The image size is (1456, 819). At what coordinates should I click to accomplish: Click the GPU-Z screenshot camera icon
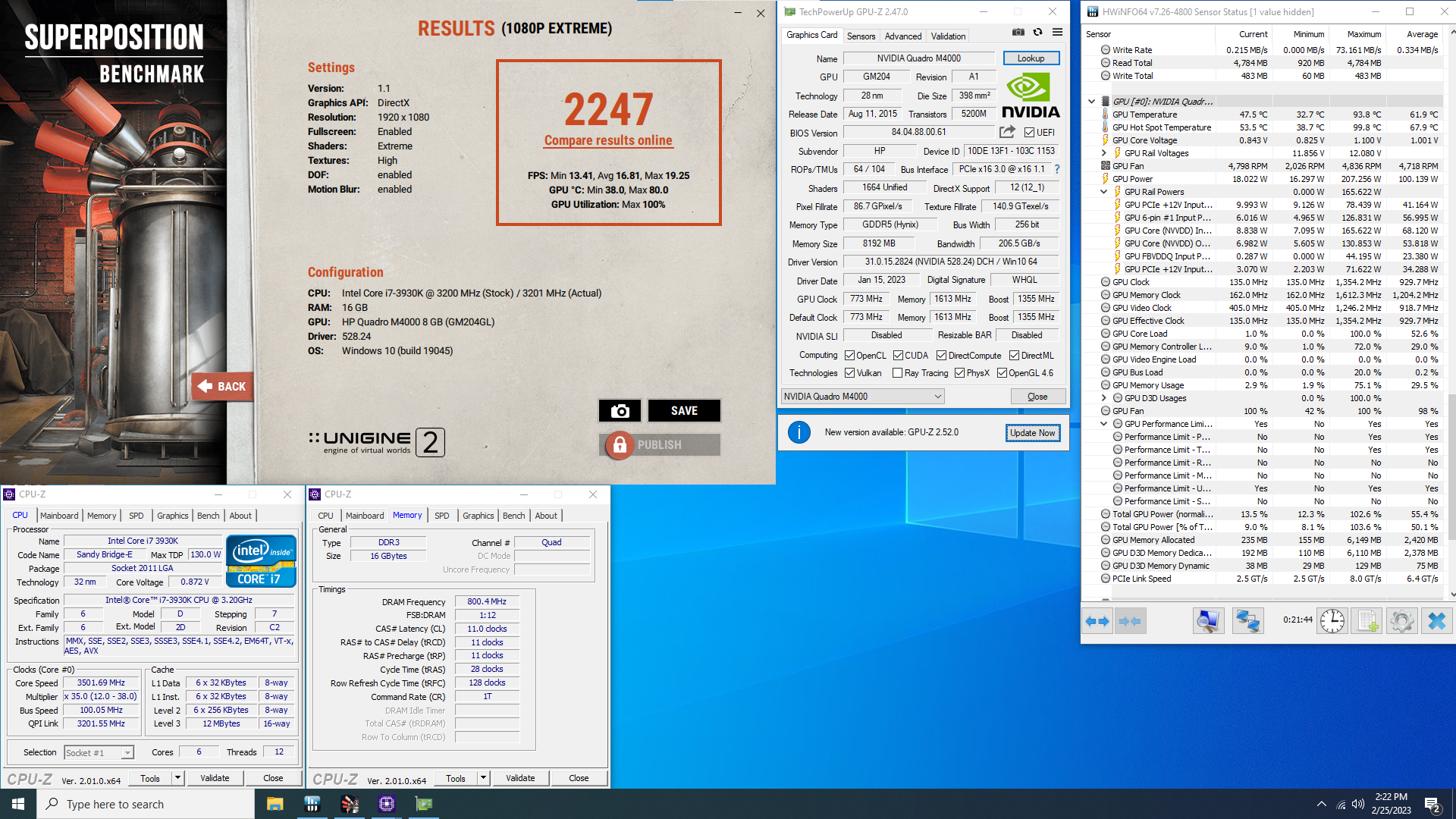pos(1018,32)
